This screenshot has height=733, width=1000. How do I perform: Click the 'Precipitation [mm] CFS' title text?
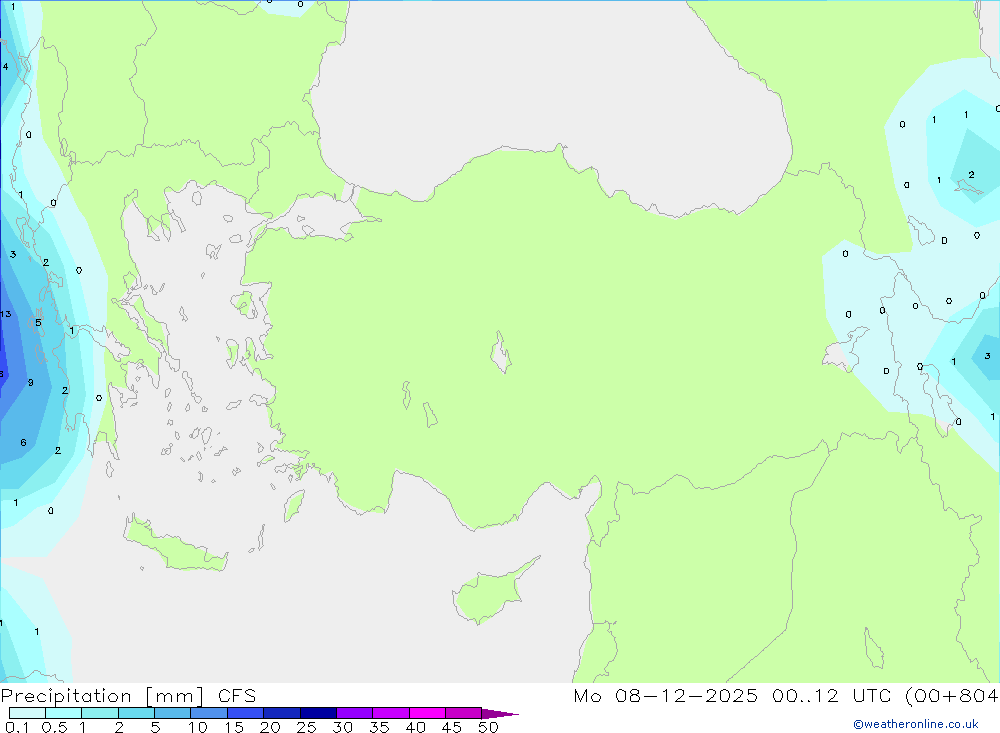[x=128, y=696]
